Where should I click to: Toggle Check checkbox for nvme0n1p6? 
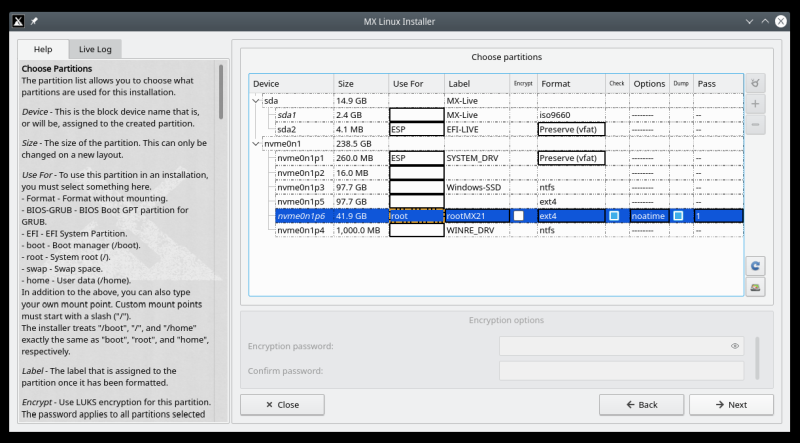pyautogui.click(x=614, y=216)
